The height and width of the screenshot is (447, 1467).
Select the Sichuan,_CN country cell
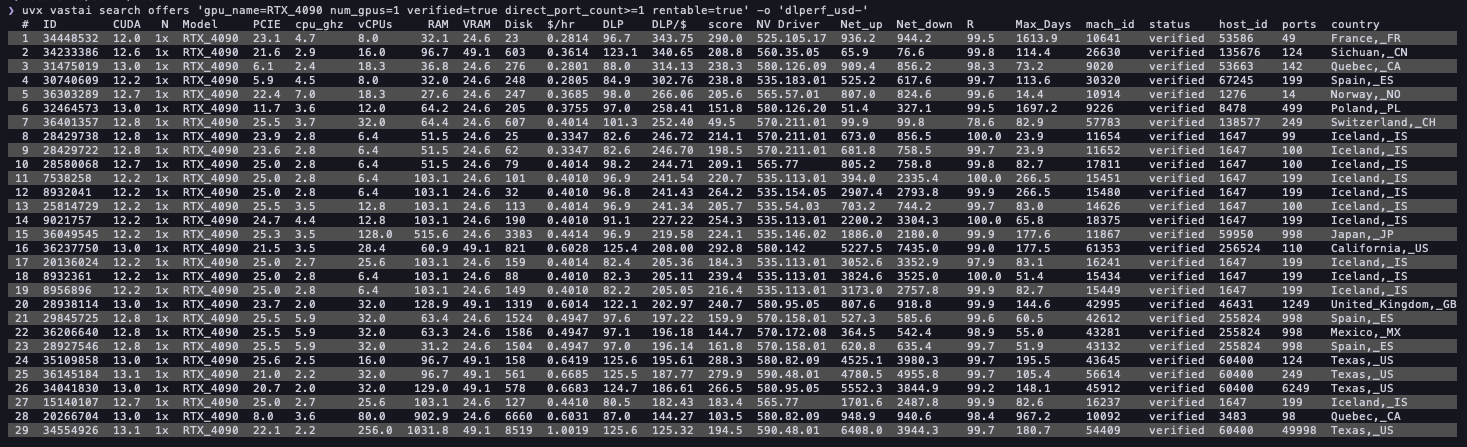click(1369, 52)
